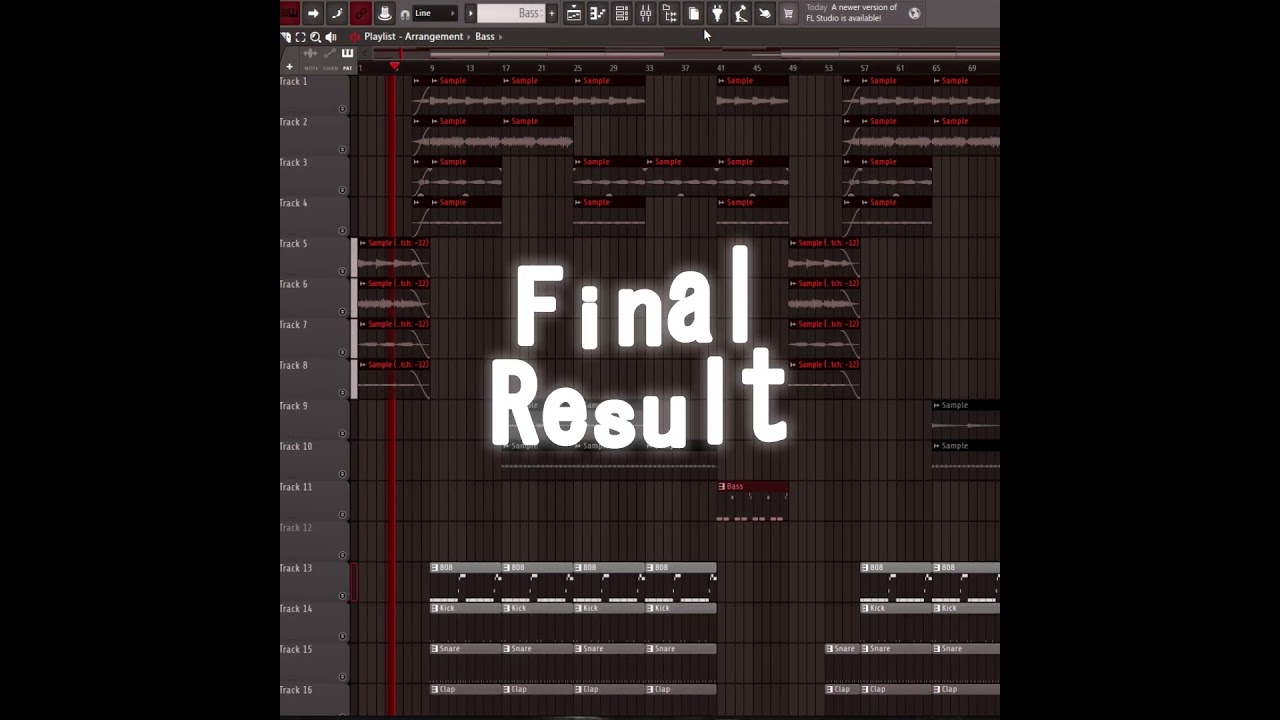The image size is (1280, 720).
Task: Click the right-arrow toolbar icon
Action: (313, 13)
